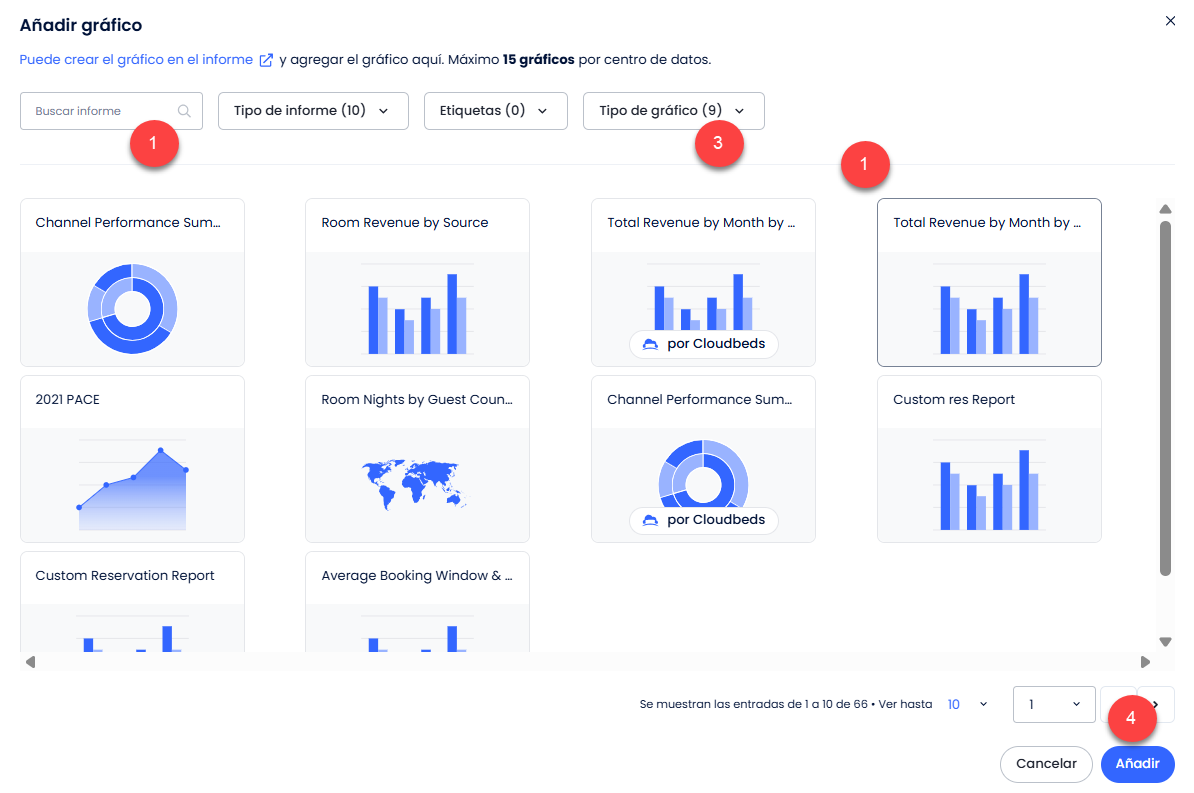
Task: Click the search magnifier icon
Action: (184, 111)
